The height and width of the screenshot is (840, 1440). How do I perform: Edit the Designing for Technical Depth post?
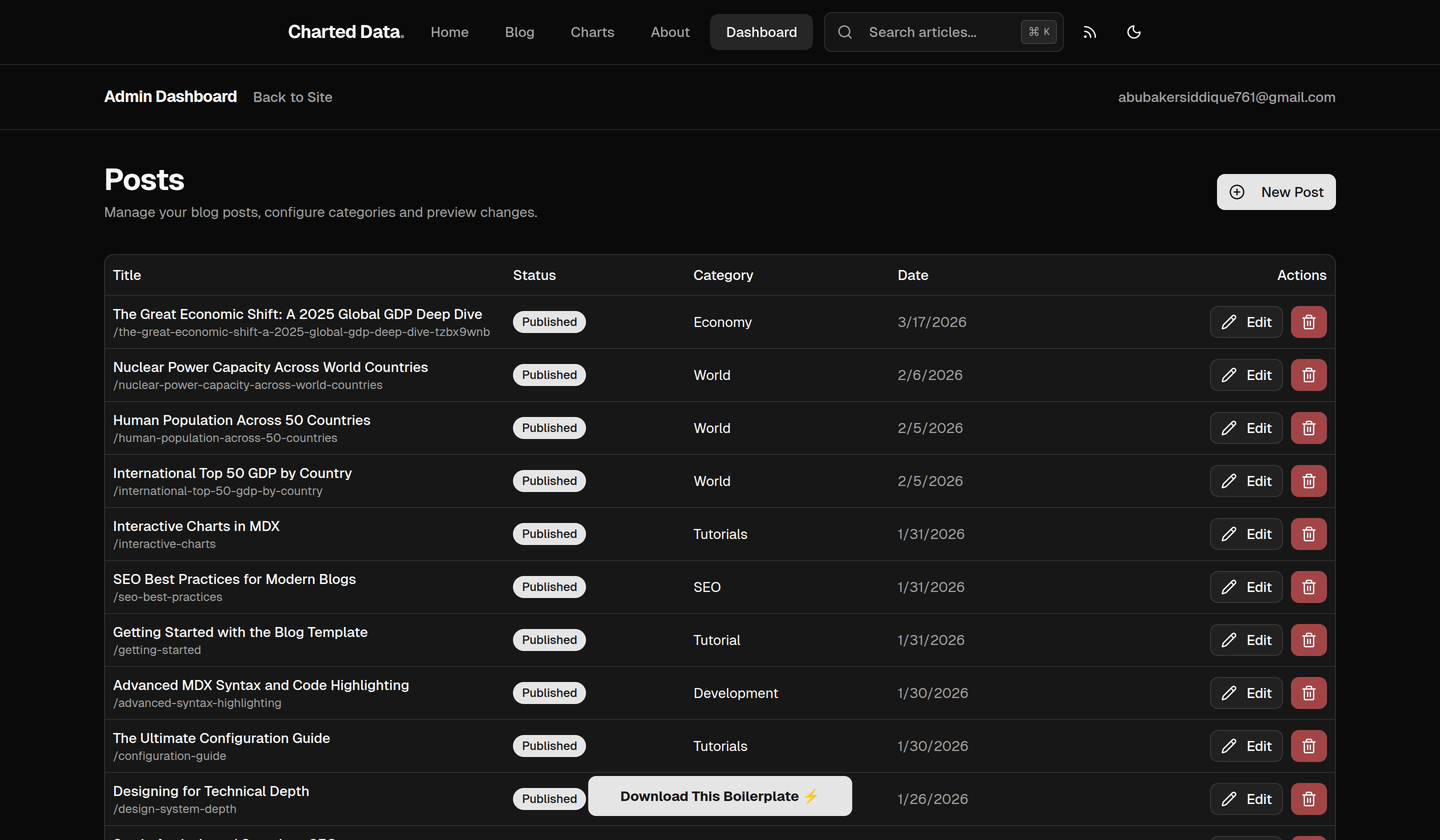click(x=1245, y=799)
